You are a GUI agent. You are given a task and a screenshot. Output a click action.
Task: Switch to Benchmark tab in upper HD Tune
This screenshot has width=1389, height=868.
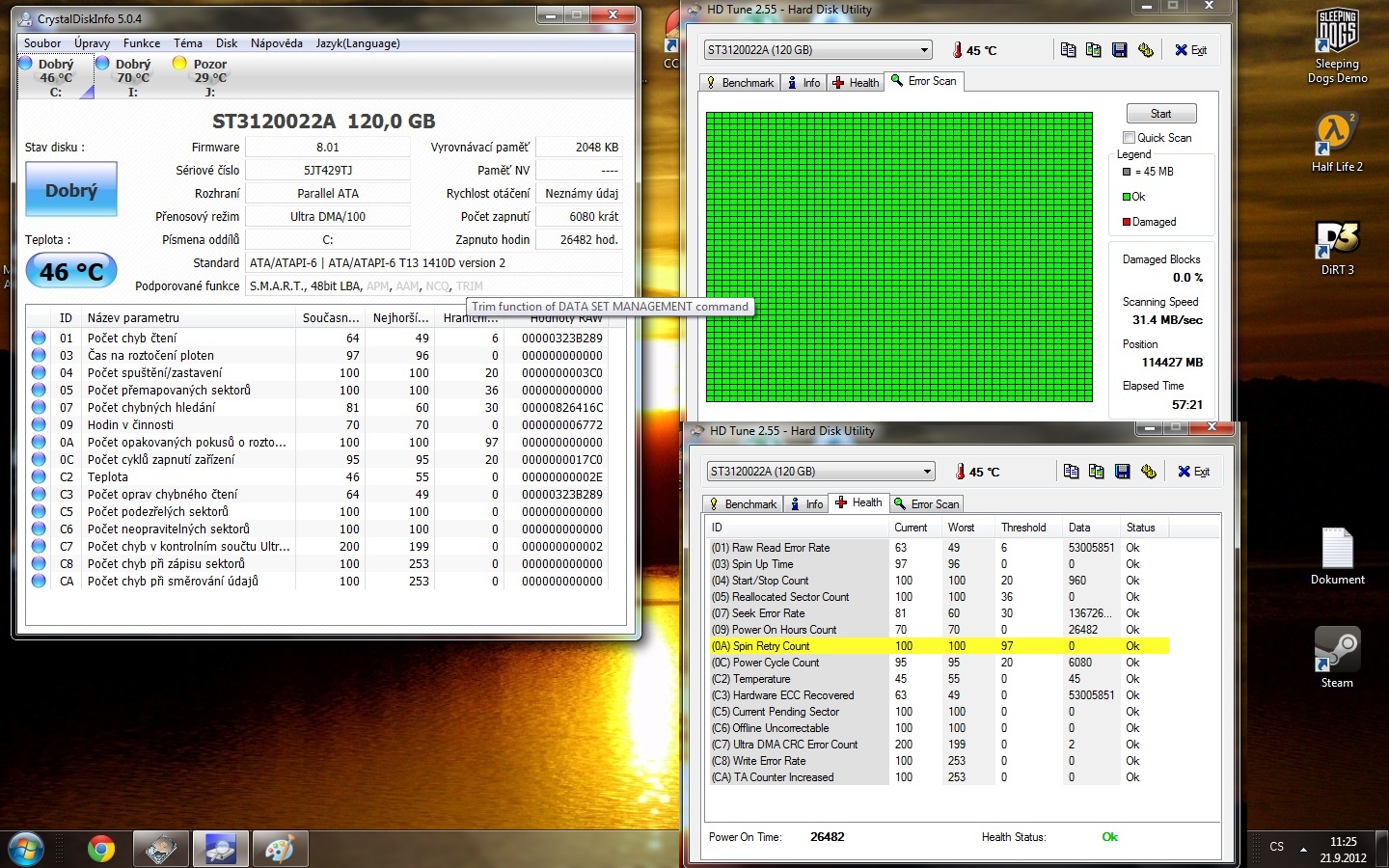pyautogui.click(x=740, y=83)
